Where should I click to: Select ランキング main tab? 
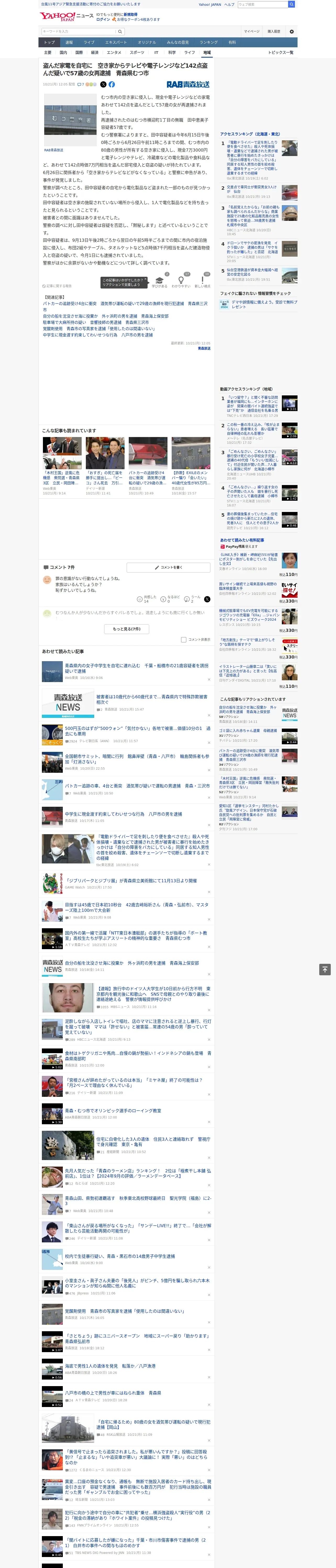pos(209,43)
